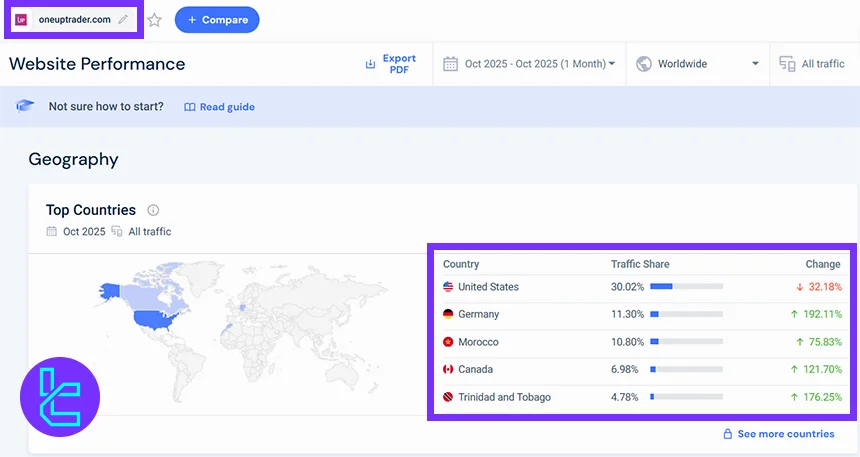
Task: Click the purple logo badge on map
Action: click(60, 397)
